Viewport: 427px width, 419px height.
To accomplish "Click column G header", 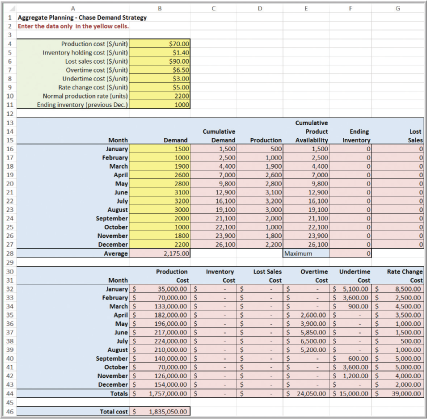I will (x=398, y=8).
